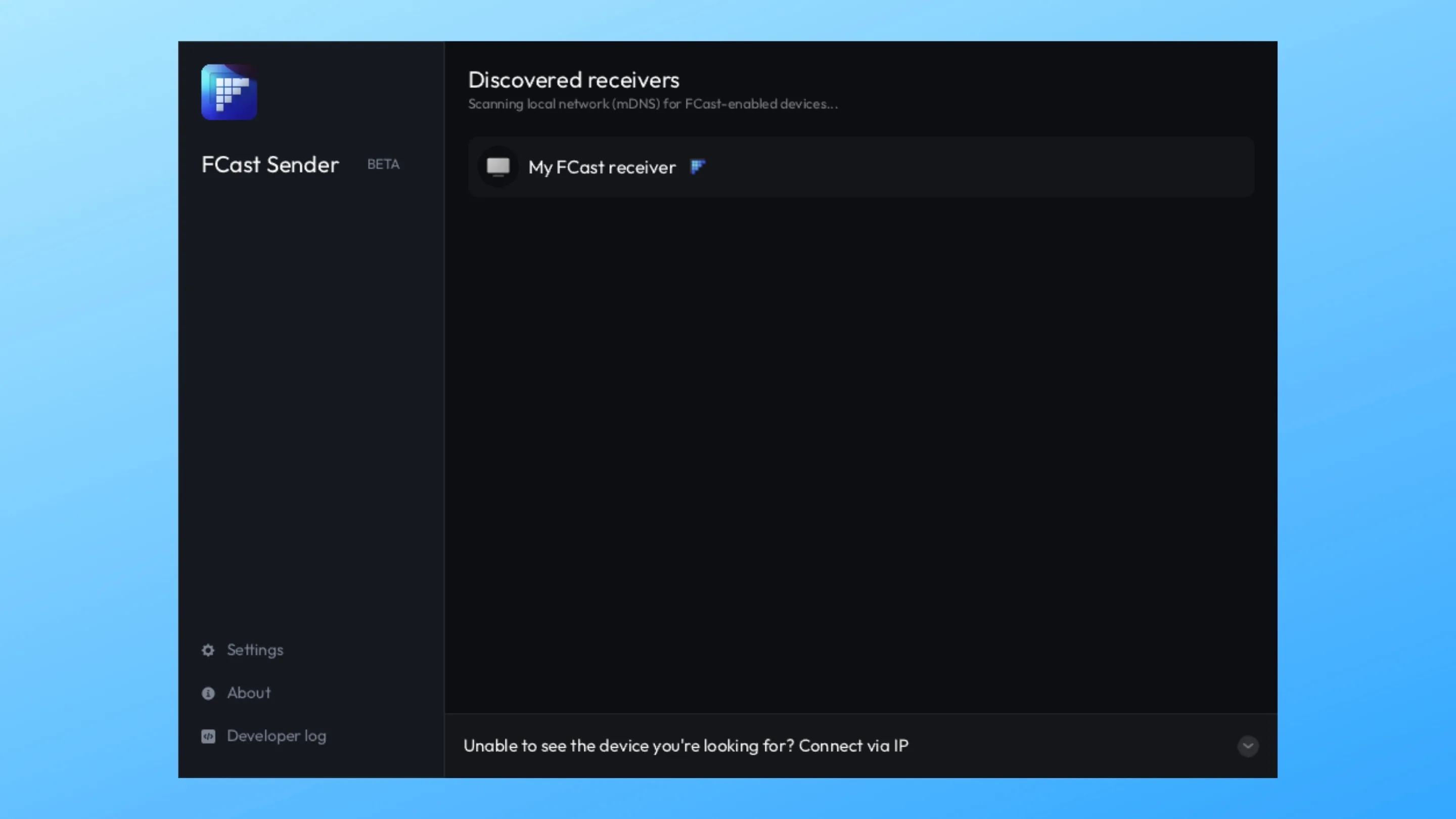View the Developer log
Image resolution: width=1456 pixels, height=819 pixels.
pyautogui.click(x=277, y=736)
